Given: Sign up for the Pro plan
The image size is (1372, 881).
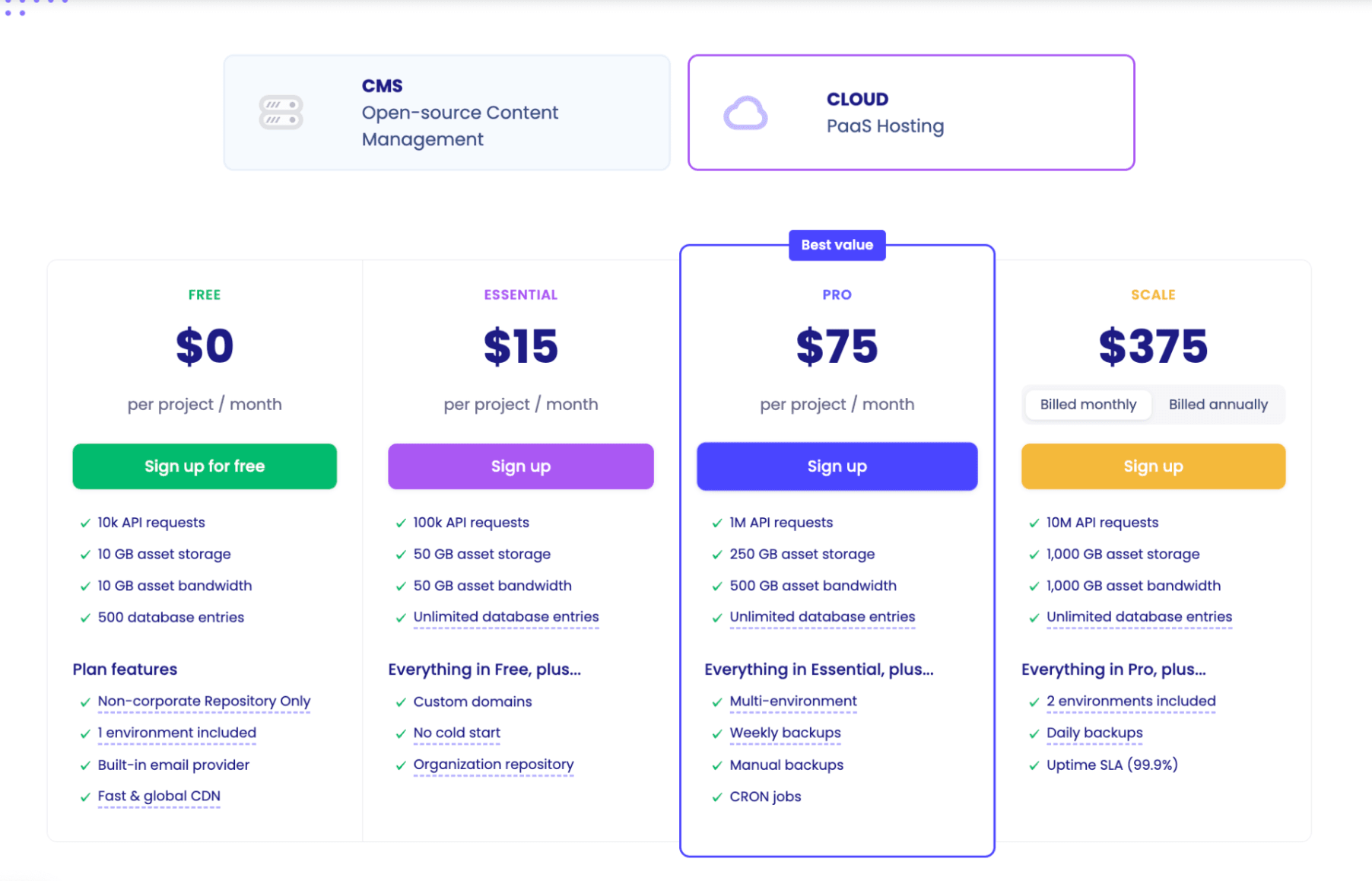Looking at the screenshot, I should click(837, 466).
